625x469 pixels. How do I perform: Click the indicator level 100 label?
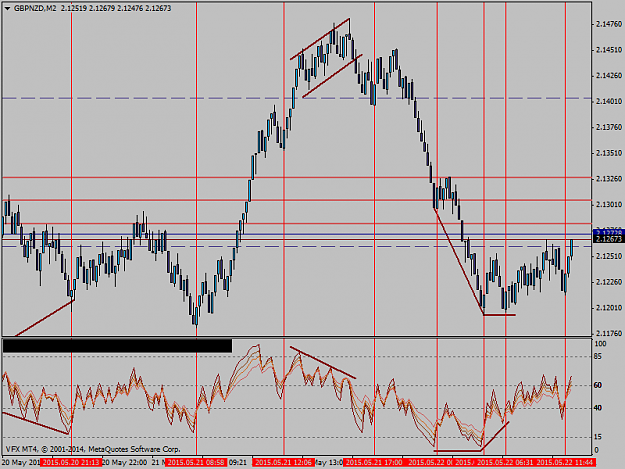point(600,344)
